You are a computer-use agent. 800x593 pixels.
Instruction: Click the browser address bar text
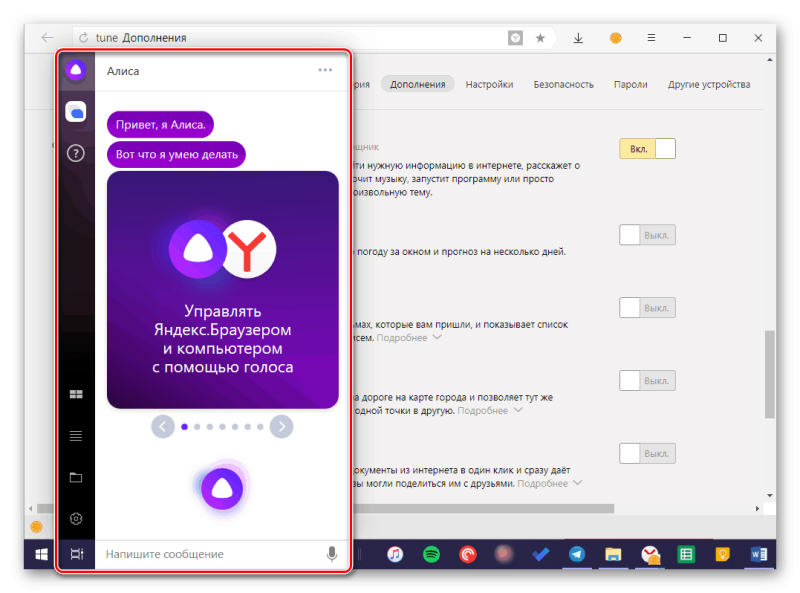(x=141, y=38)
